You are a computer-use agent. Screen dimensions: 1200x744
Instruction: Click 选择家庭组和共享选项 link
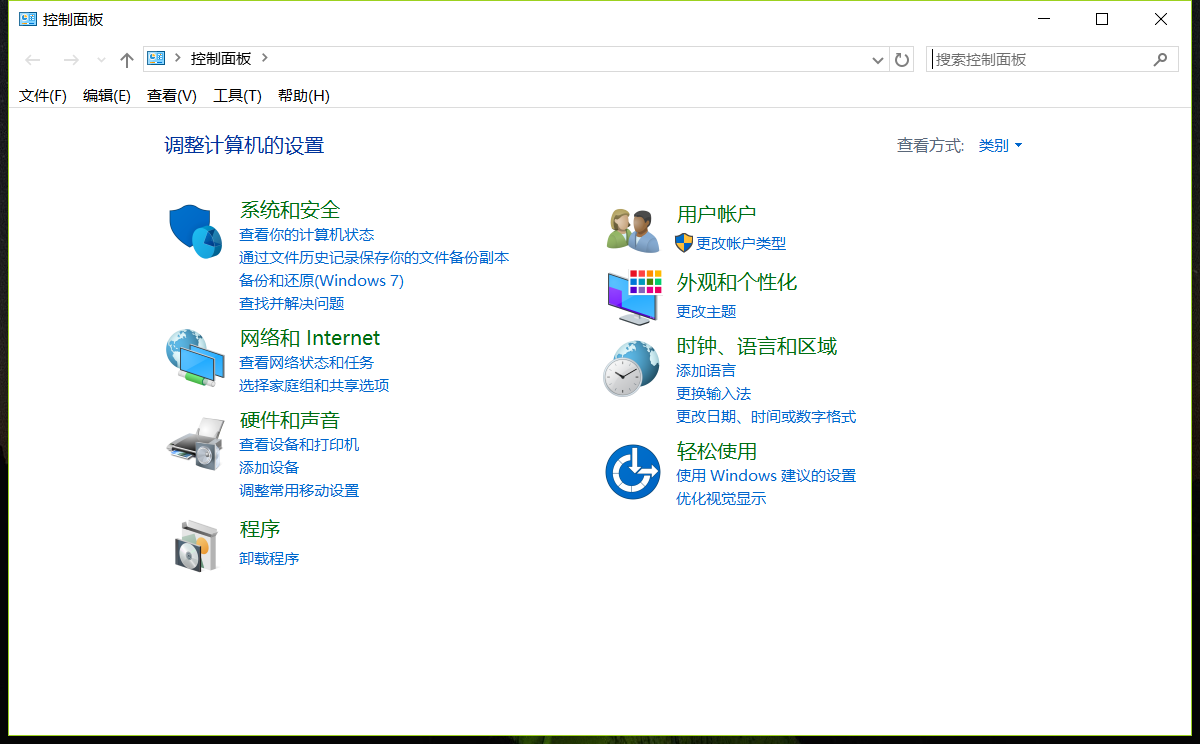pos(314,386)
